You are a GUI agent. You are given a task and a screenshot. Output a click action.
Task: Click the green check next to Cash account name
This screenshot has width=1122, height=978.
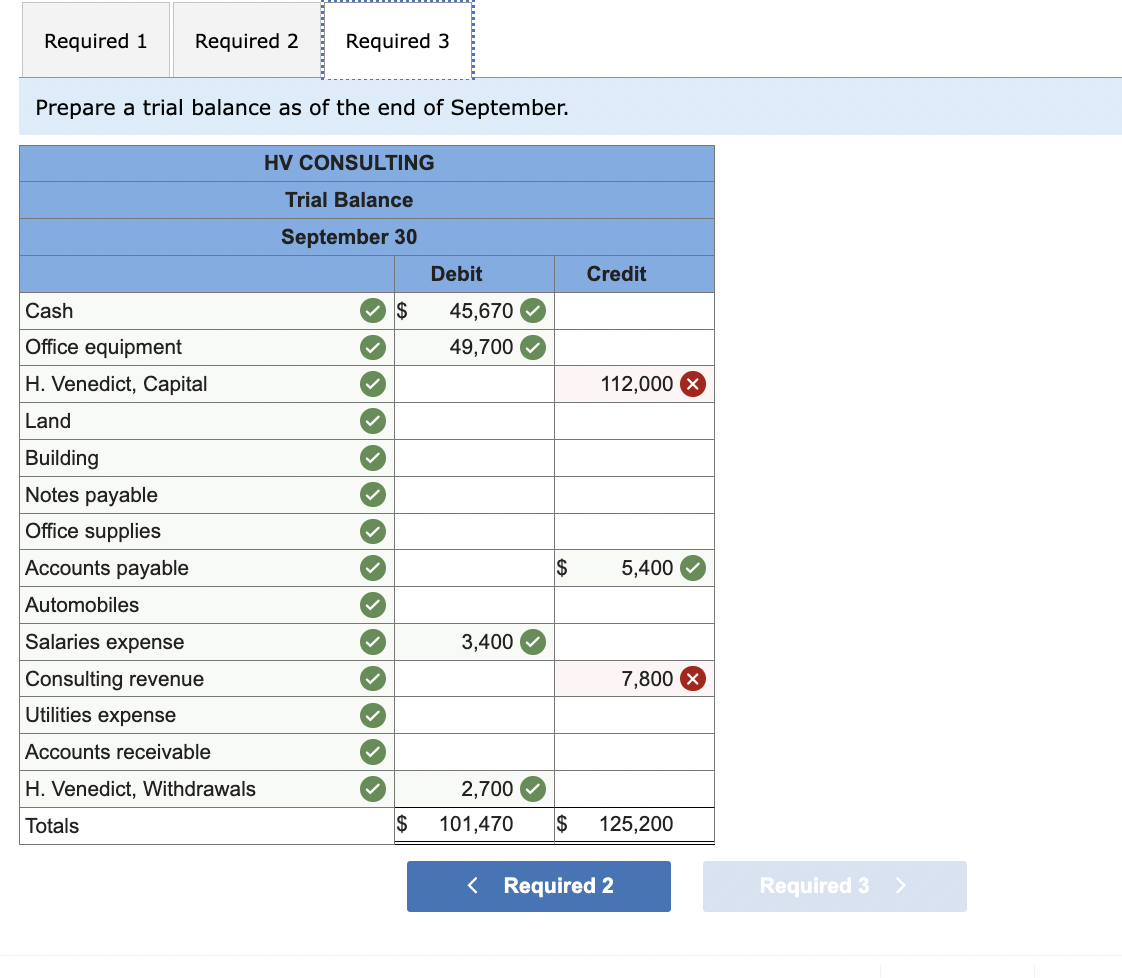[x=373, y=311]
